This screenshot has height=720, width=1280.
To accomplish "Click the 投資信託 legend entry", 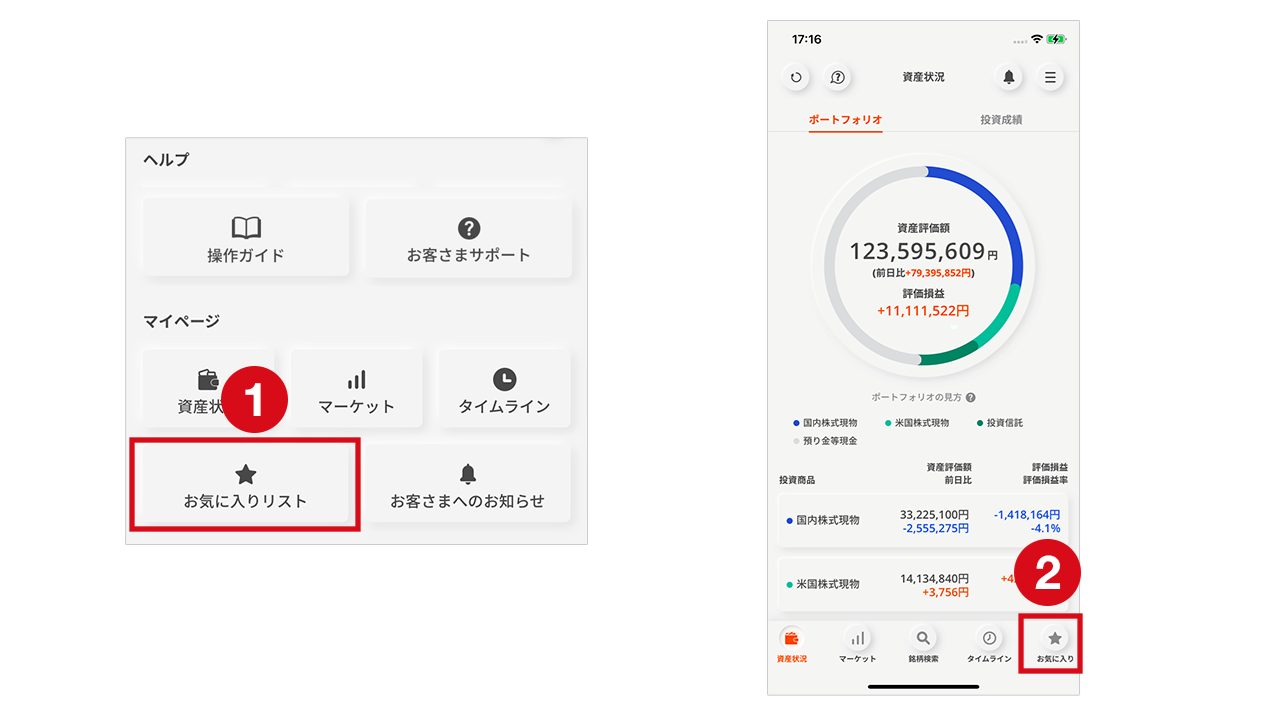I will pos(999,423).
